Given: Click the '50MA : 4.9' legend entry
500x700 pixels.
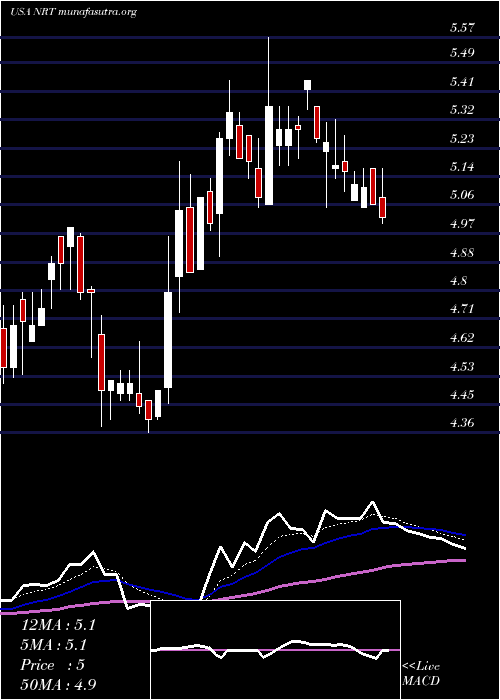Looking at the screenshot, I should (58, 684).
